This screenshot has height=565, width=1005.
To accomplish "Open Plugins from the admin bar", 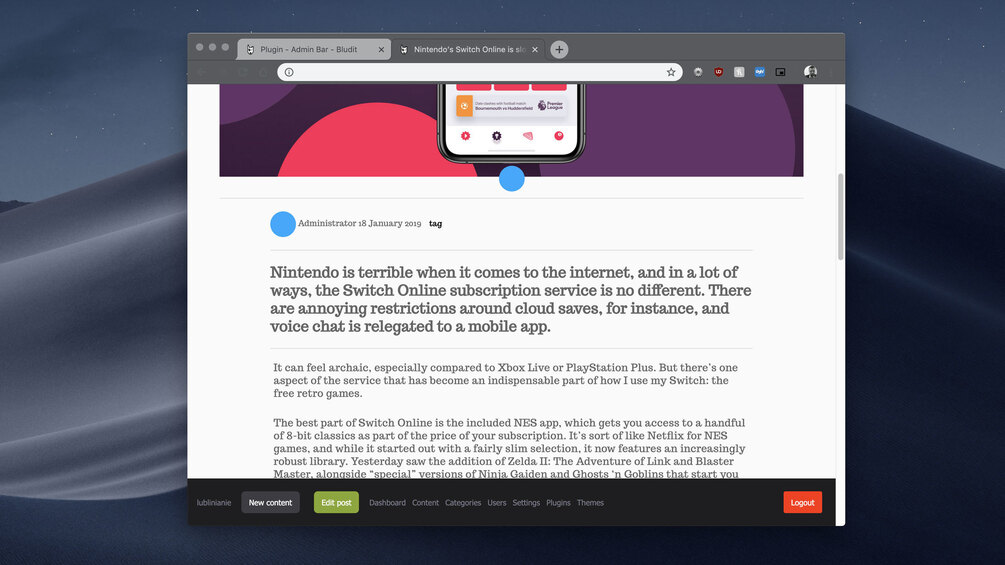I will (558, 503).
